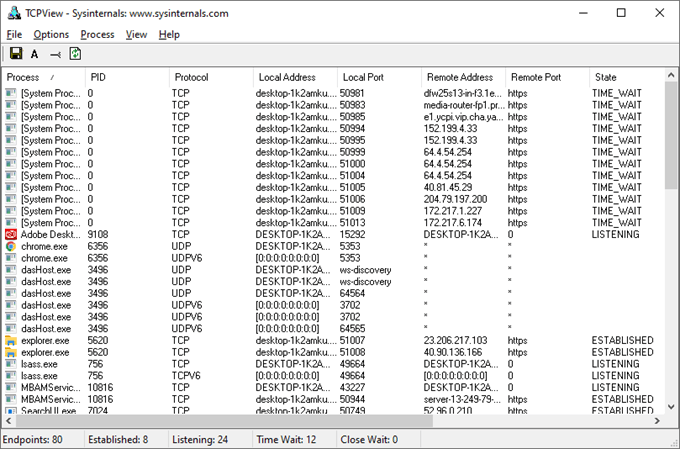680x449 pixels.
Task: Click Endpoints: 80 in status bar
Action: (33, 439)
